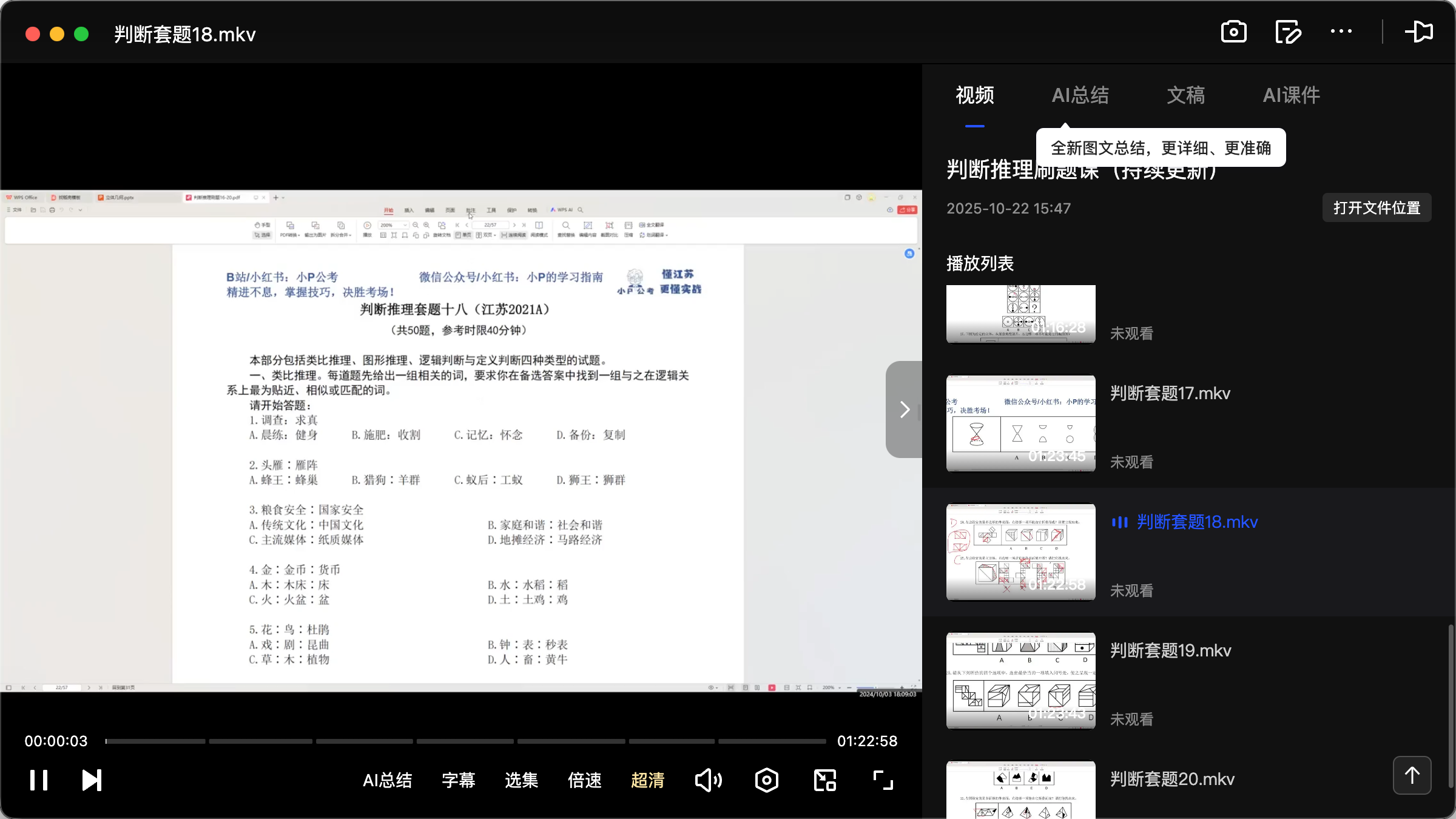
Task: Click the 打开文件位置 button
Action: [1376, 207]
